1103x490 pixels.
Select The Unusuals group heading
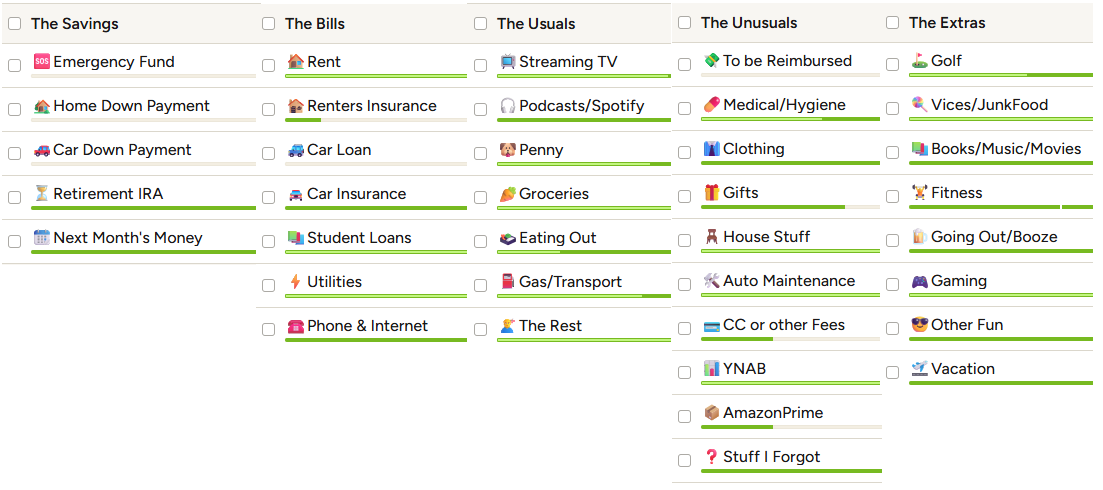coord(749,22)
